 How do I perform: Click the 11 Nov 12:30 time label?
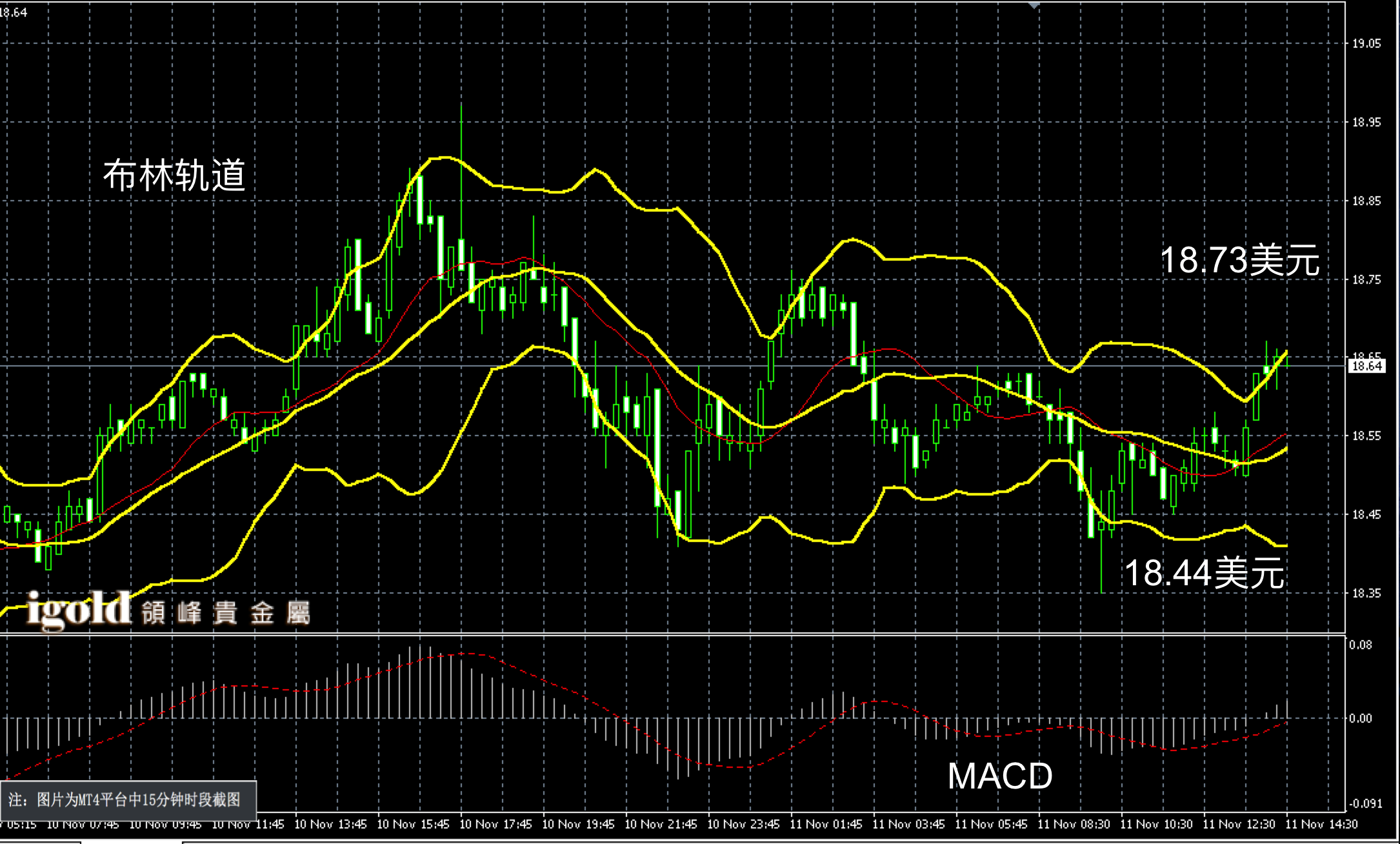point(1239,825)
